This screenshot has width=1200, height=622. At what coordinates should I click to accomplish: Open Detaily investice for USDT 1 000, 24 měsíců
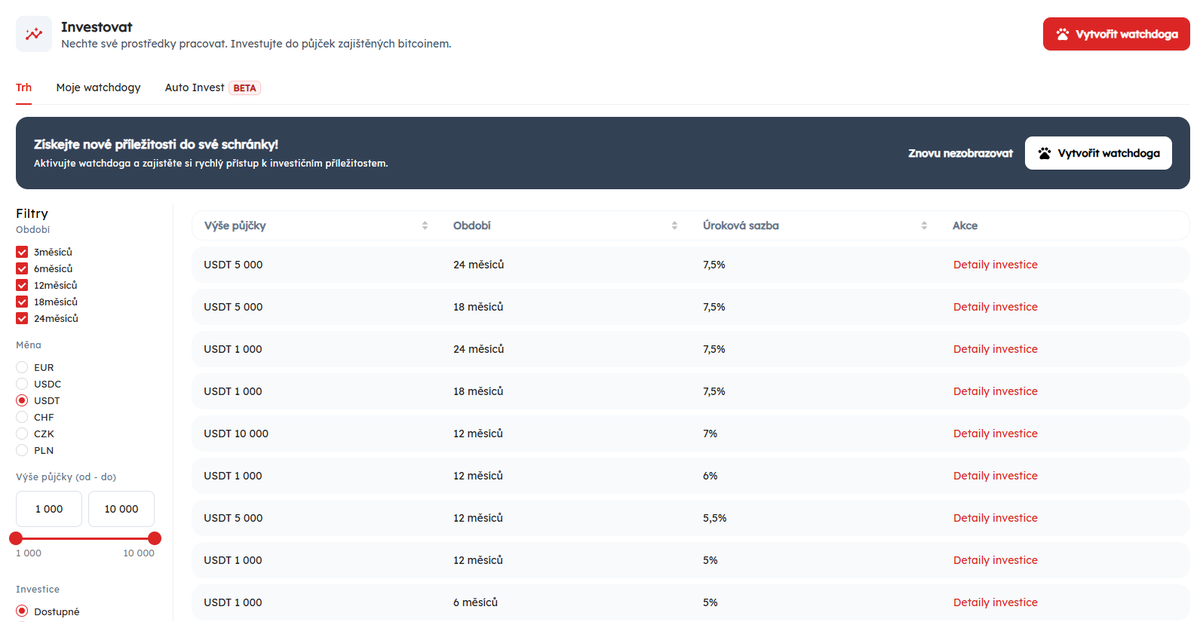pyautogui.click(x=995, y=349)
